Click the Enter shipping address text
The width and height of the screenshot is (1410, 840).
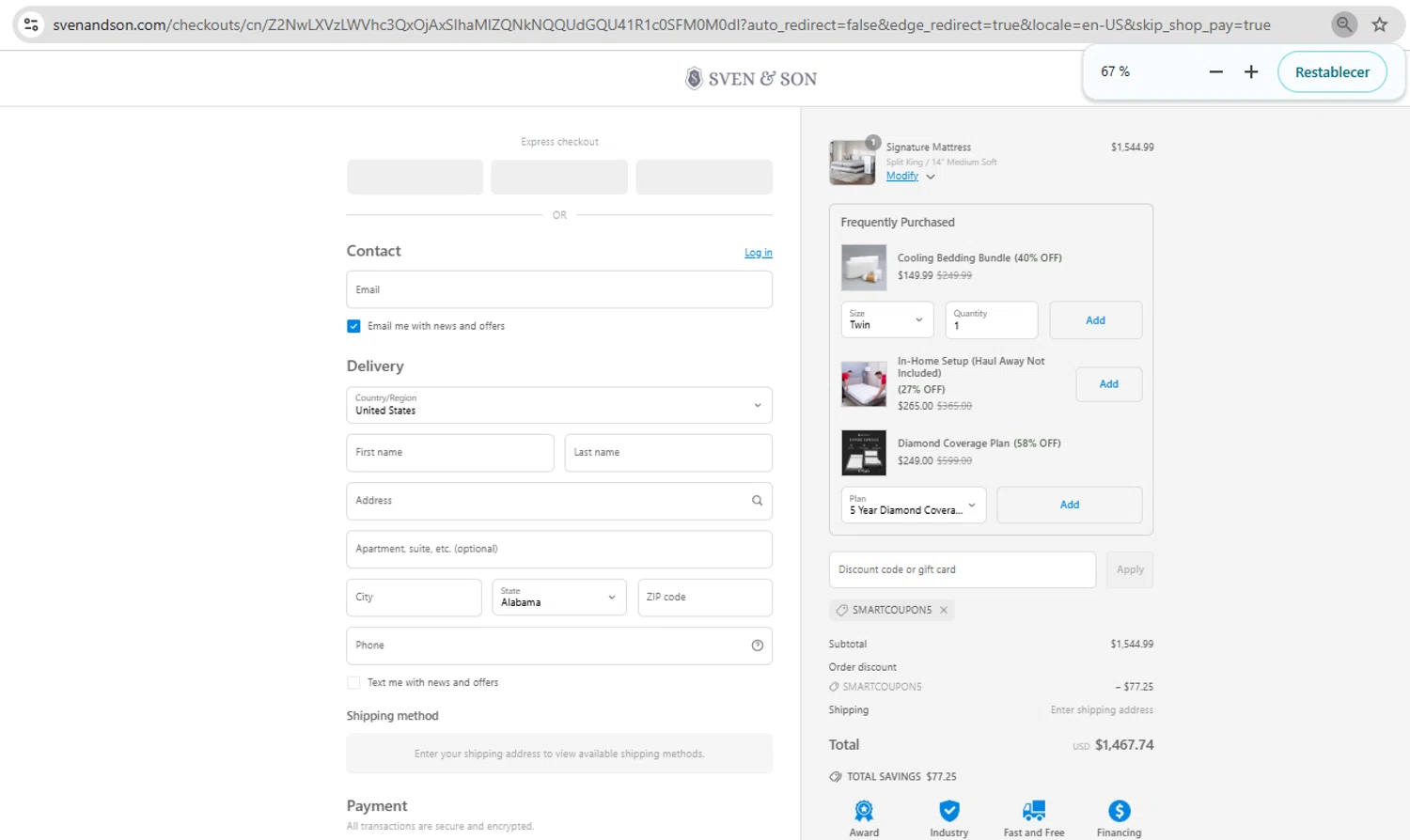(x=1102, y=710)
